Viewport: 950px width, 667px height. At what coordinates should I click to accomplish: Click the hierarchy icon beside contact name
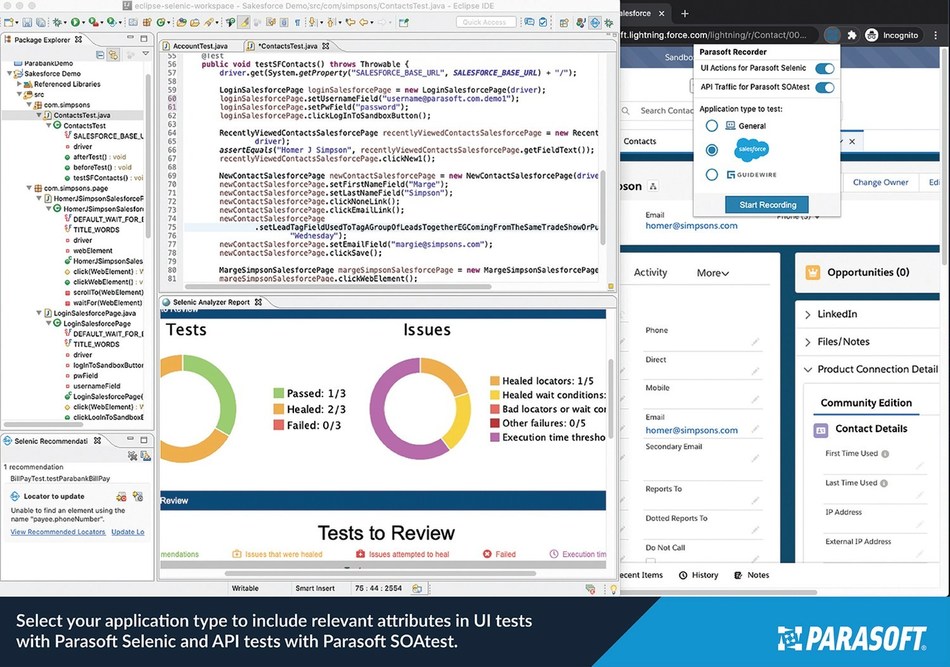click(653, 186)
